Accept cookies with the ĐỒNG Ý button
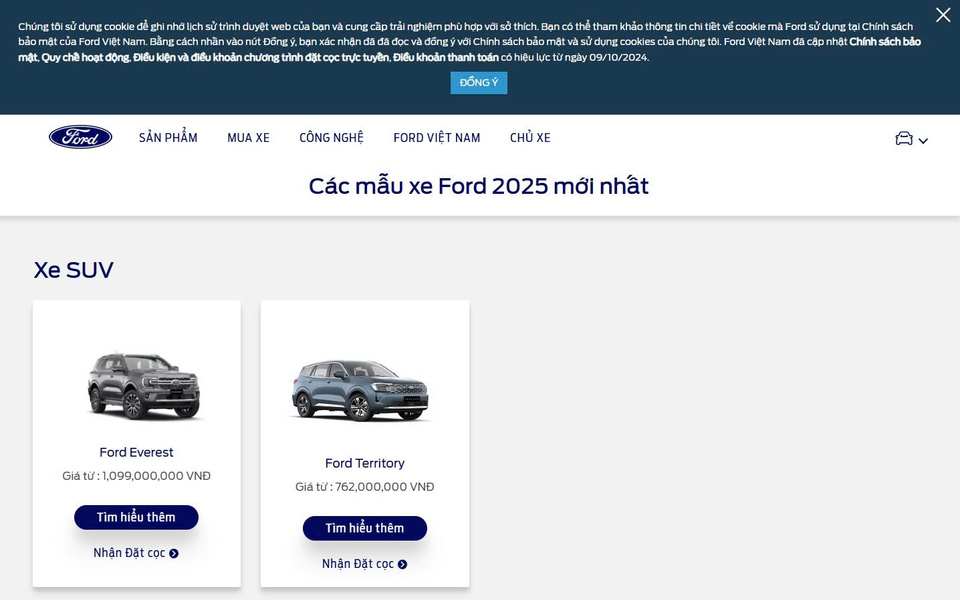 [479, 83]
